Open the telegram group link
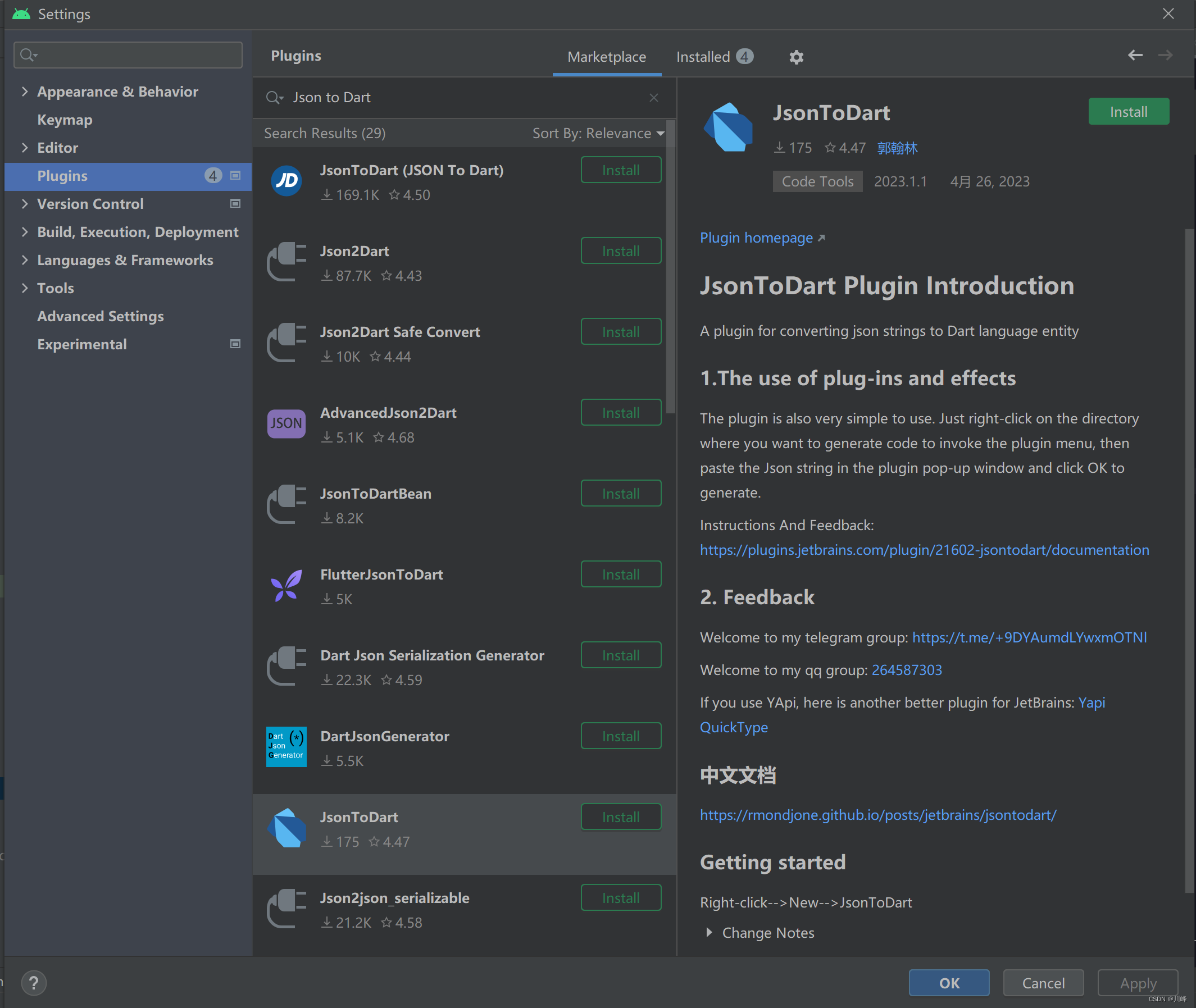The height and width of the screenshot is (1008, 1196). point(1029,637)
